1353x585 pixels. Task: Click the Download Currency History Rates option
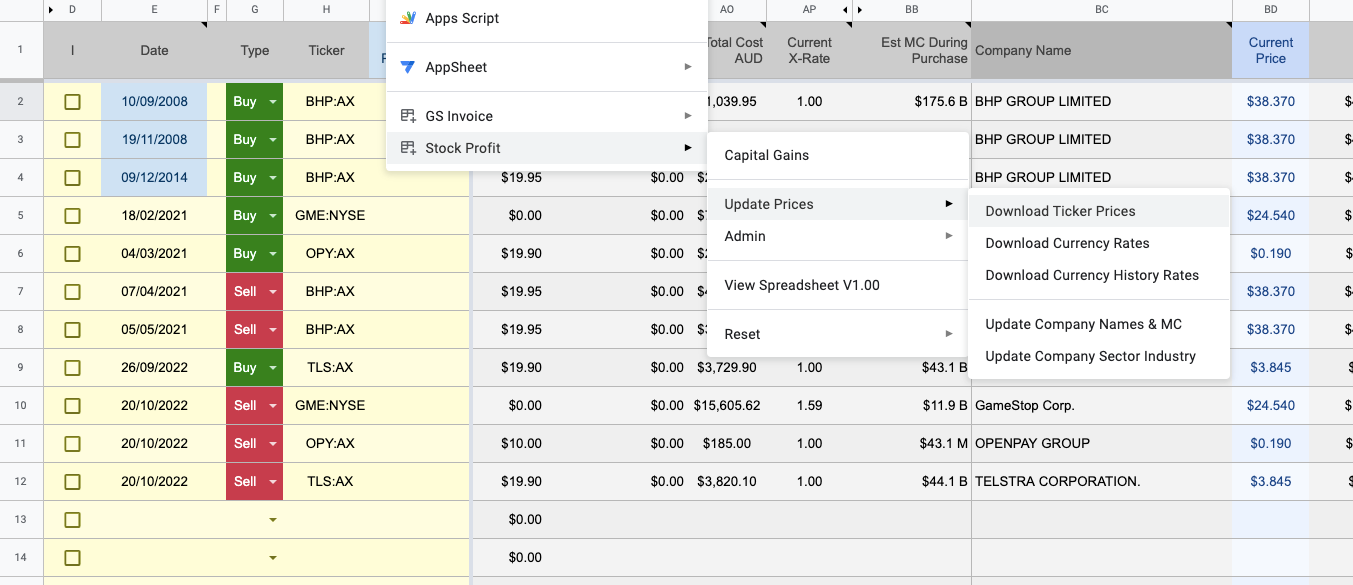(x=1091, y=275)
